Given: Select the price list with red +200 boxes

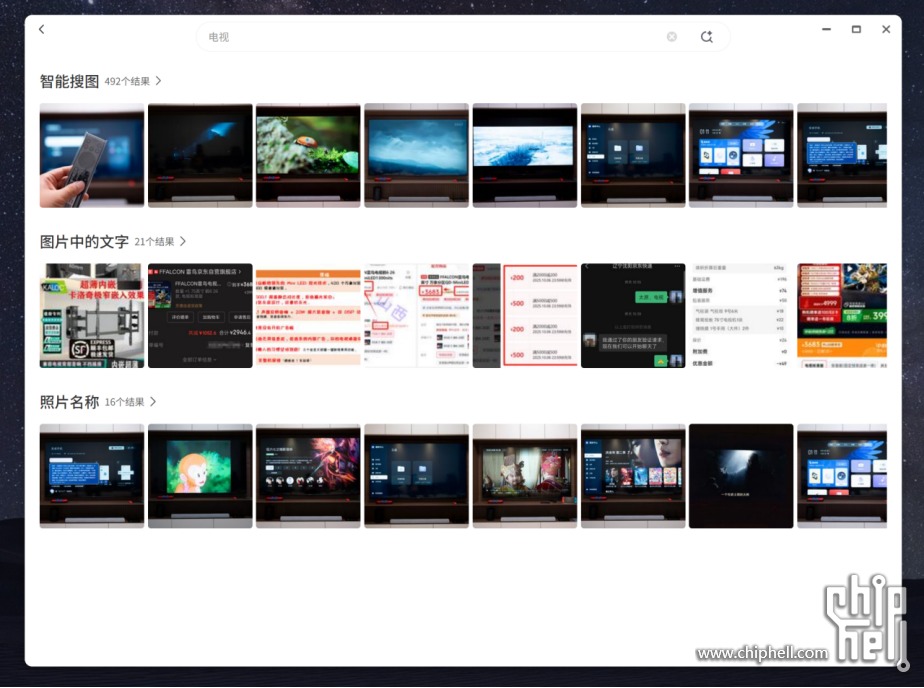Looking at the screenshot, I should click(525, 316).
